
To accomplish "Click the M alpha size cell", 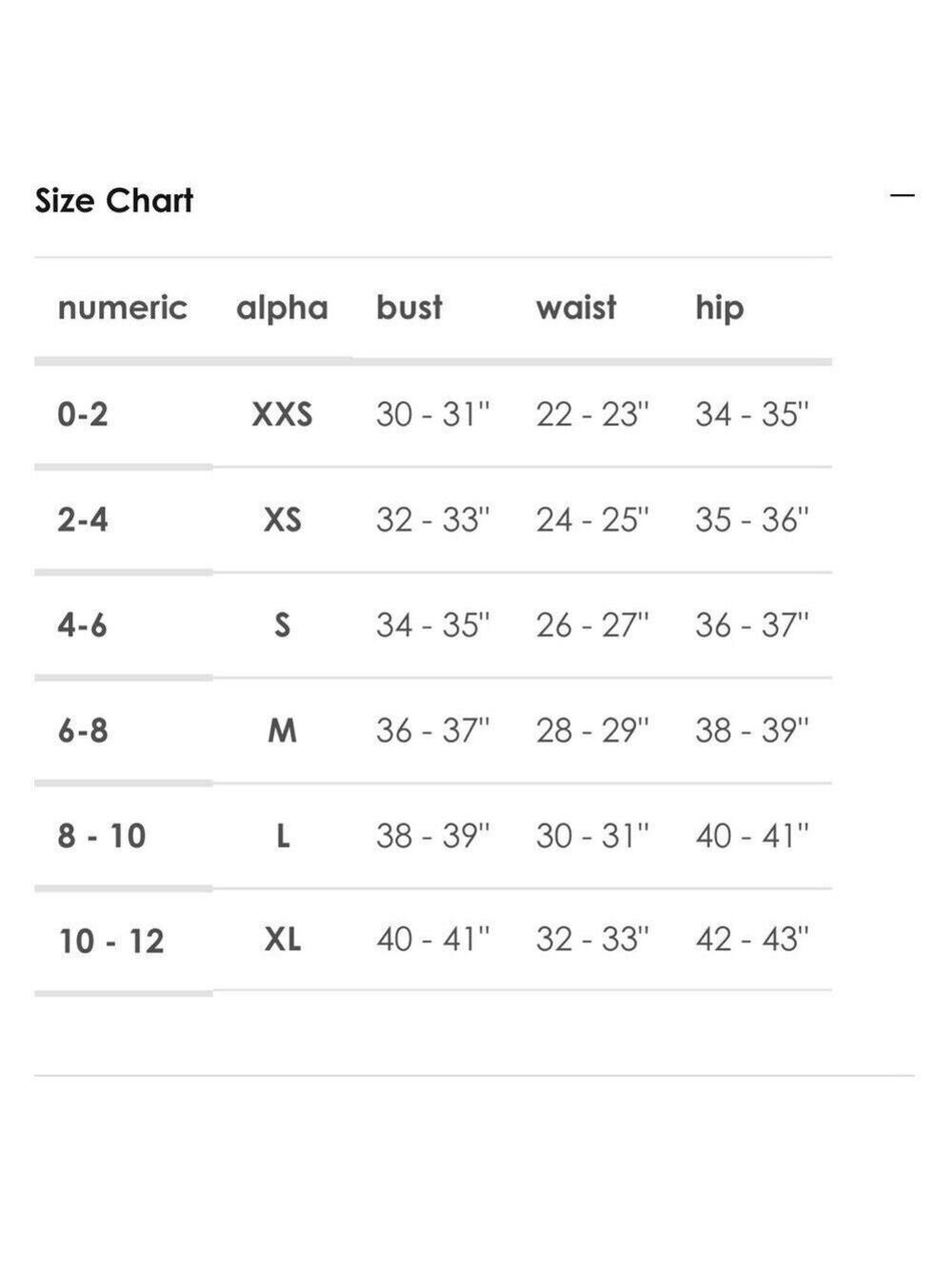I will 282,731.
